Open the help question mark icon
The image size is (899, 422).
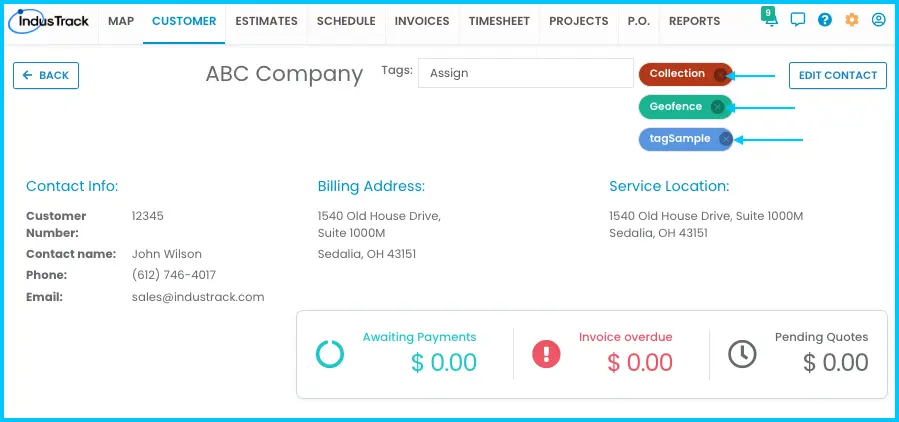(824, 20)
